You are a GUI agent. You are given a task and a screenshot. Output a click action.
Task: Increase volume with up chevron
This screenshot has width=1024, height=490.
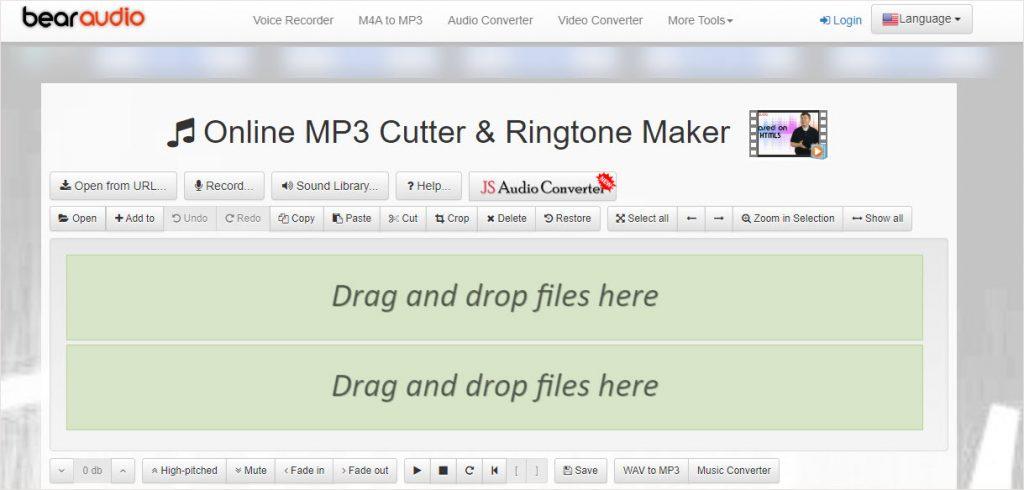123,470
